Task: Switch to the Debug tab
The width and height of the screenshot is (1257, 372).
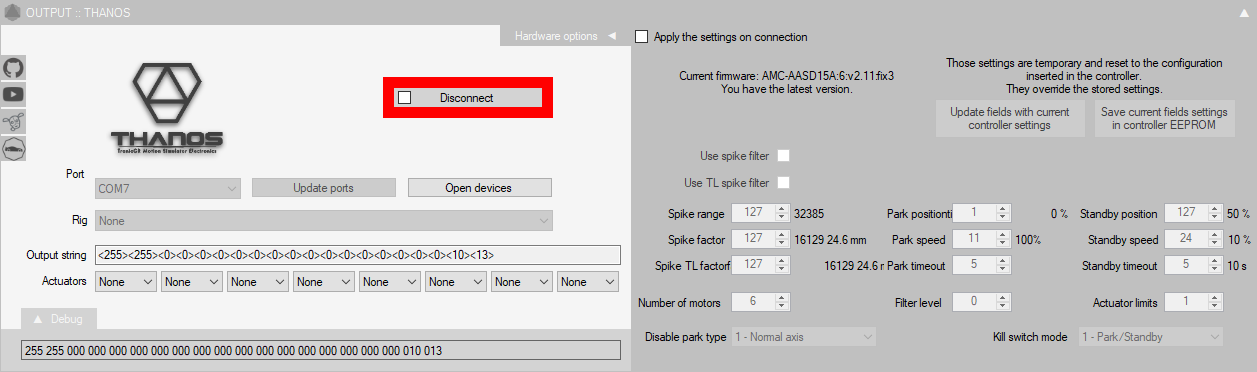Action: [60, 318]
